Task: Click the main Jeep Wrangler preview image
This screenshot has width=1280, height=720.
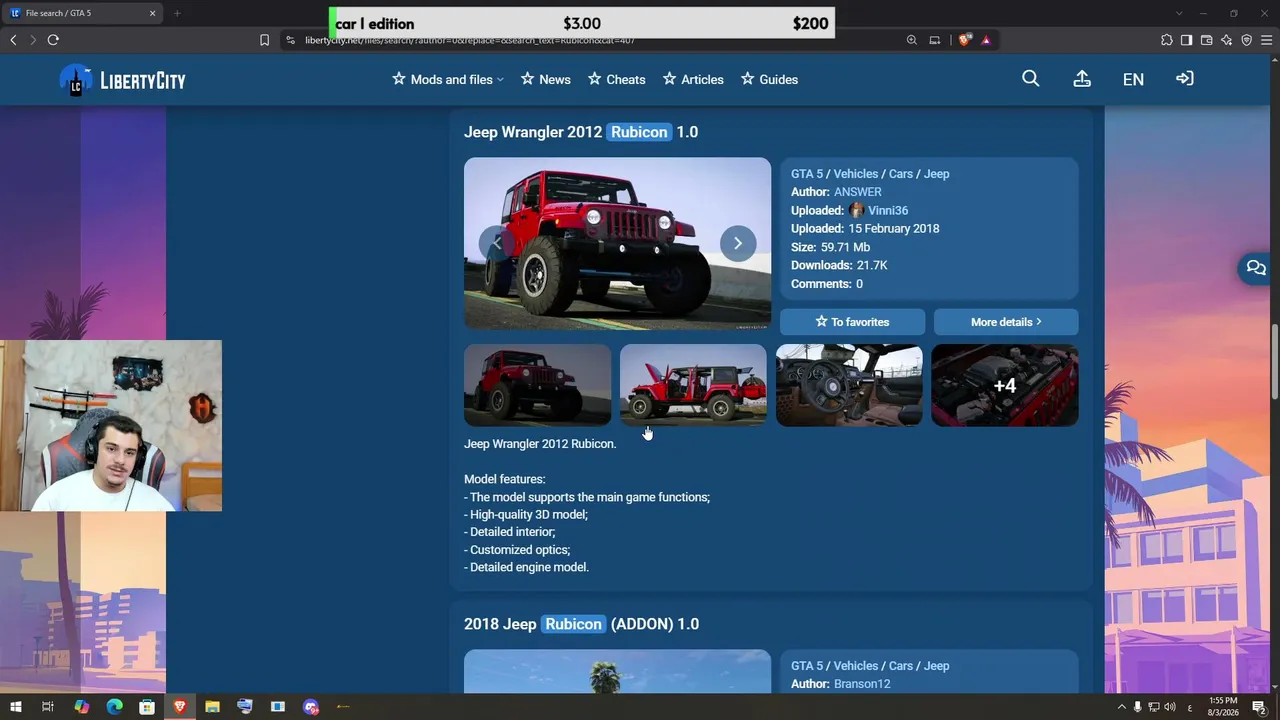Action: [x=617, y=243]
